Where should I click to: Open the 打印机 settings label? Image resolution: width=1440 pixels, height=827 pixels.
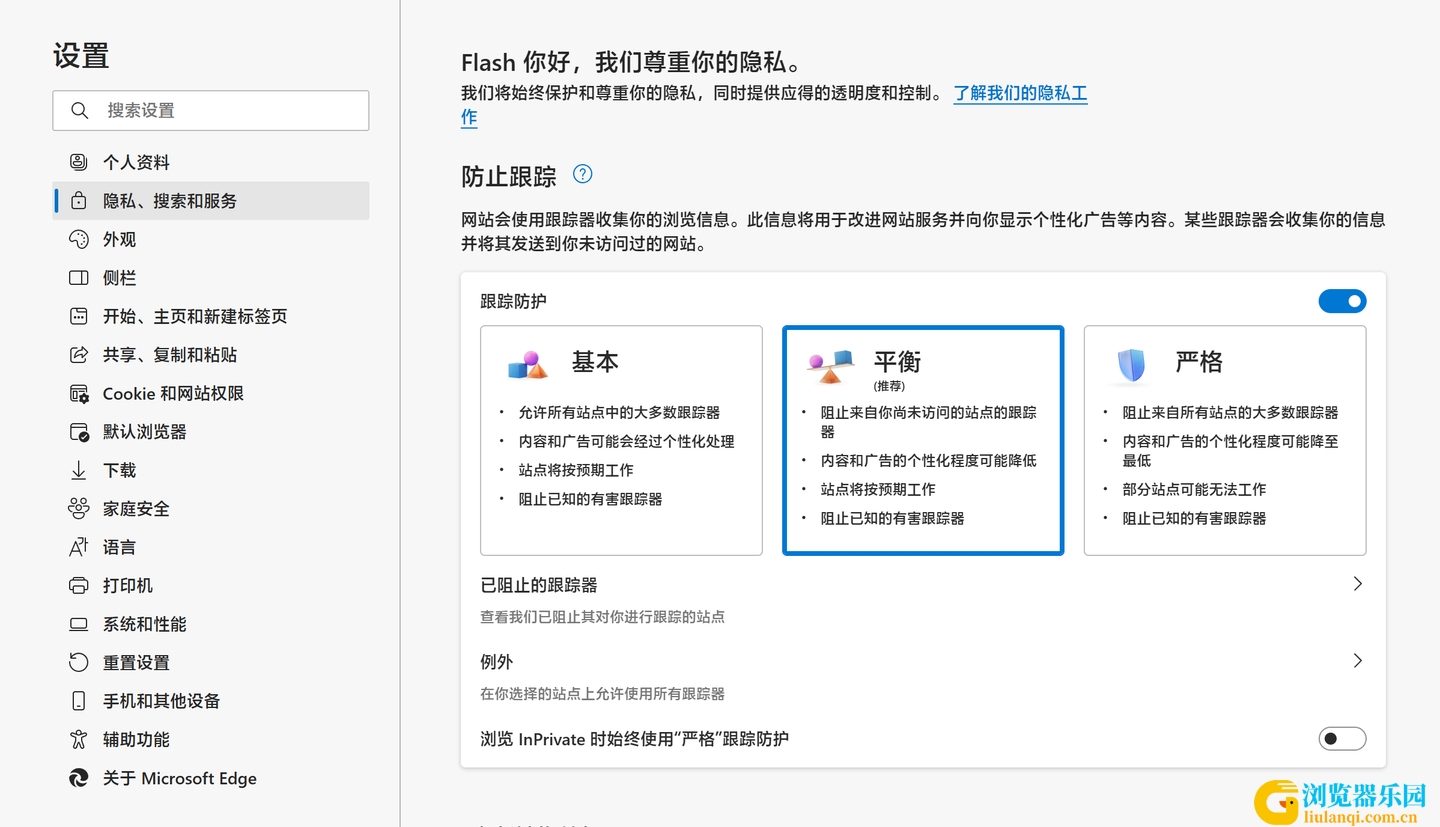pyautogui.click(x=128, y=586)
